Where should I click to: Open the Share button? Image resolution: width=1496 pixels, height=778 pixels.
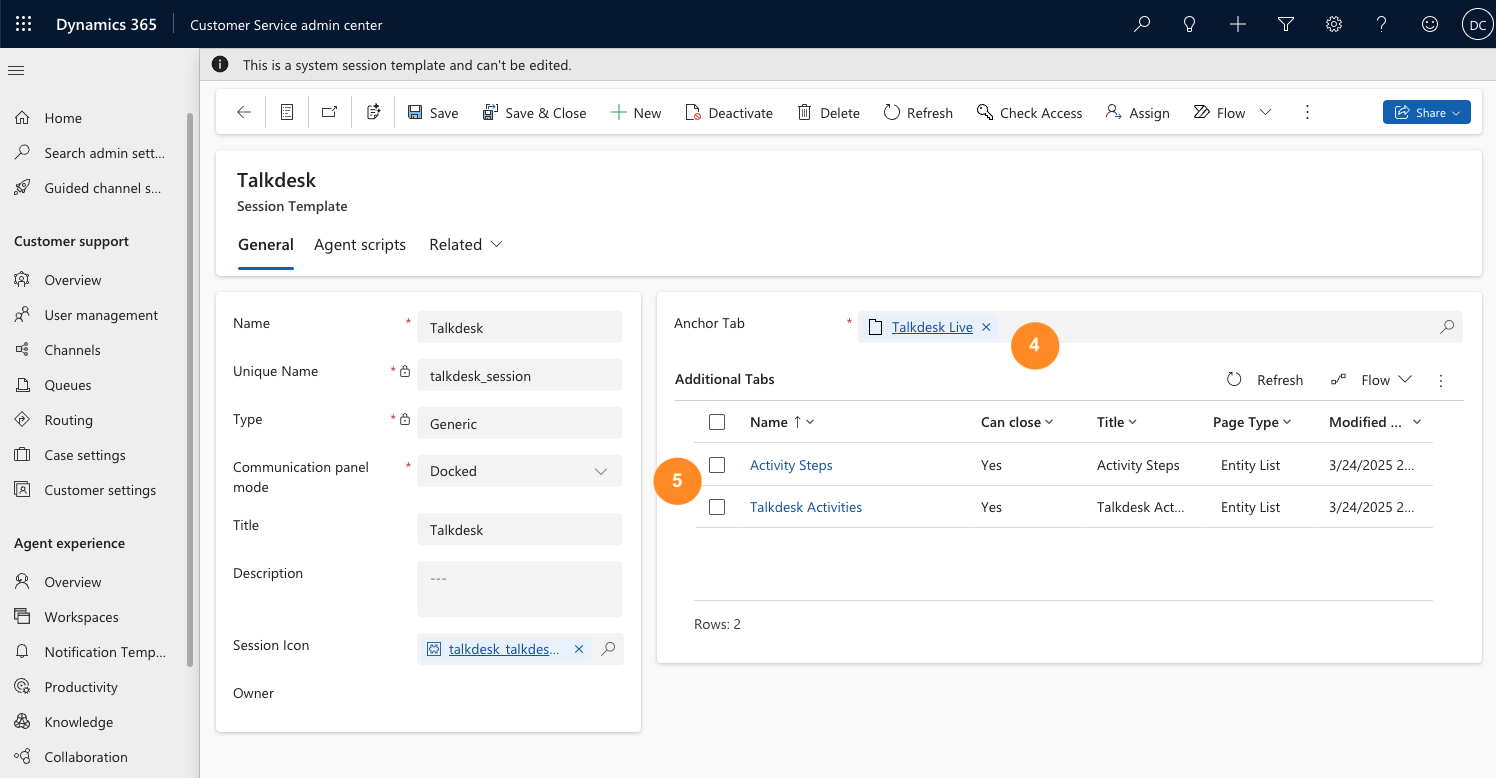pos(1427,113)
